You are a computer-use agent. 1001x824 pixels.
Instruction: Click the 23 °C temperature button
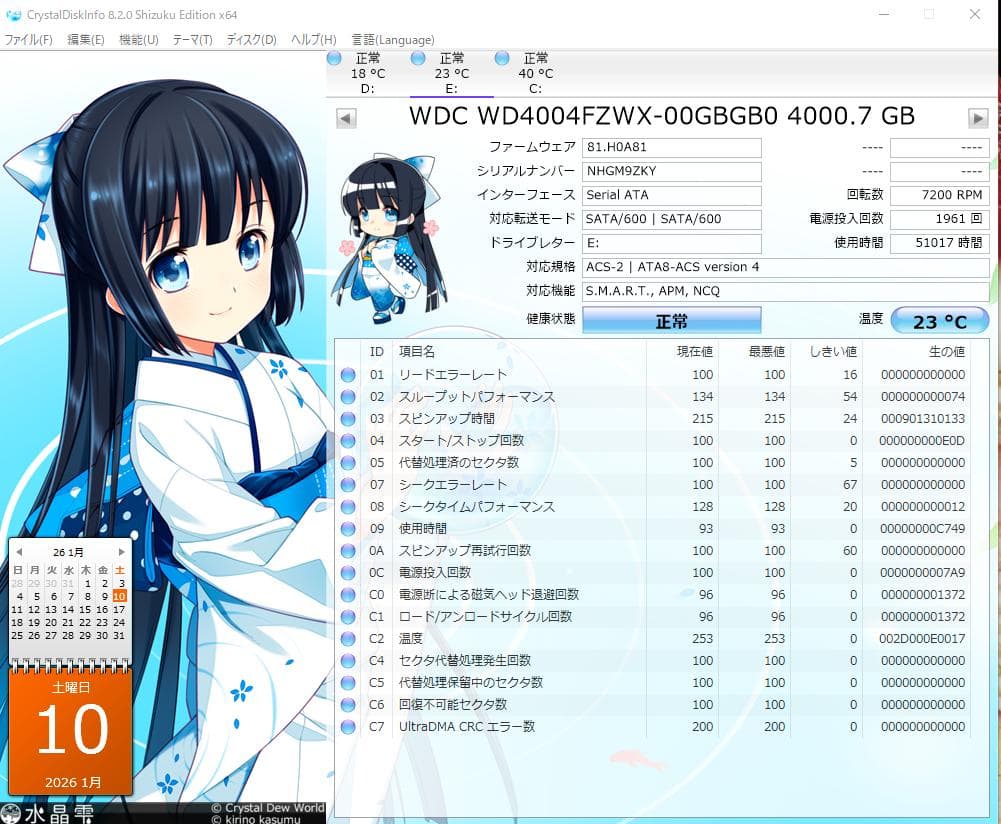[938, 320]
